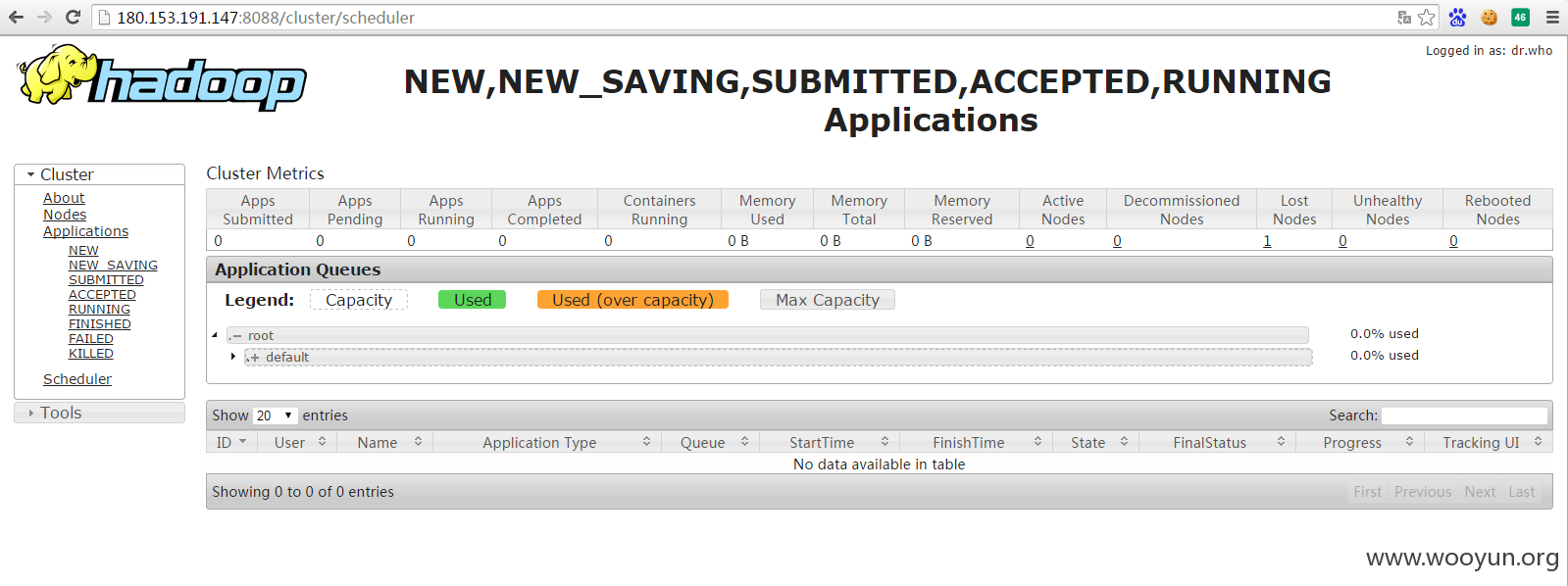Open the Chrome hamburger menu

tap(1552, 17)
